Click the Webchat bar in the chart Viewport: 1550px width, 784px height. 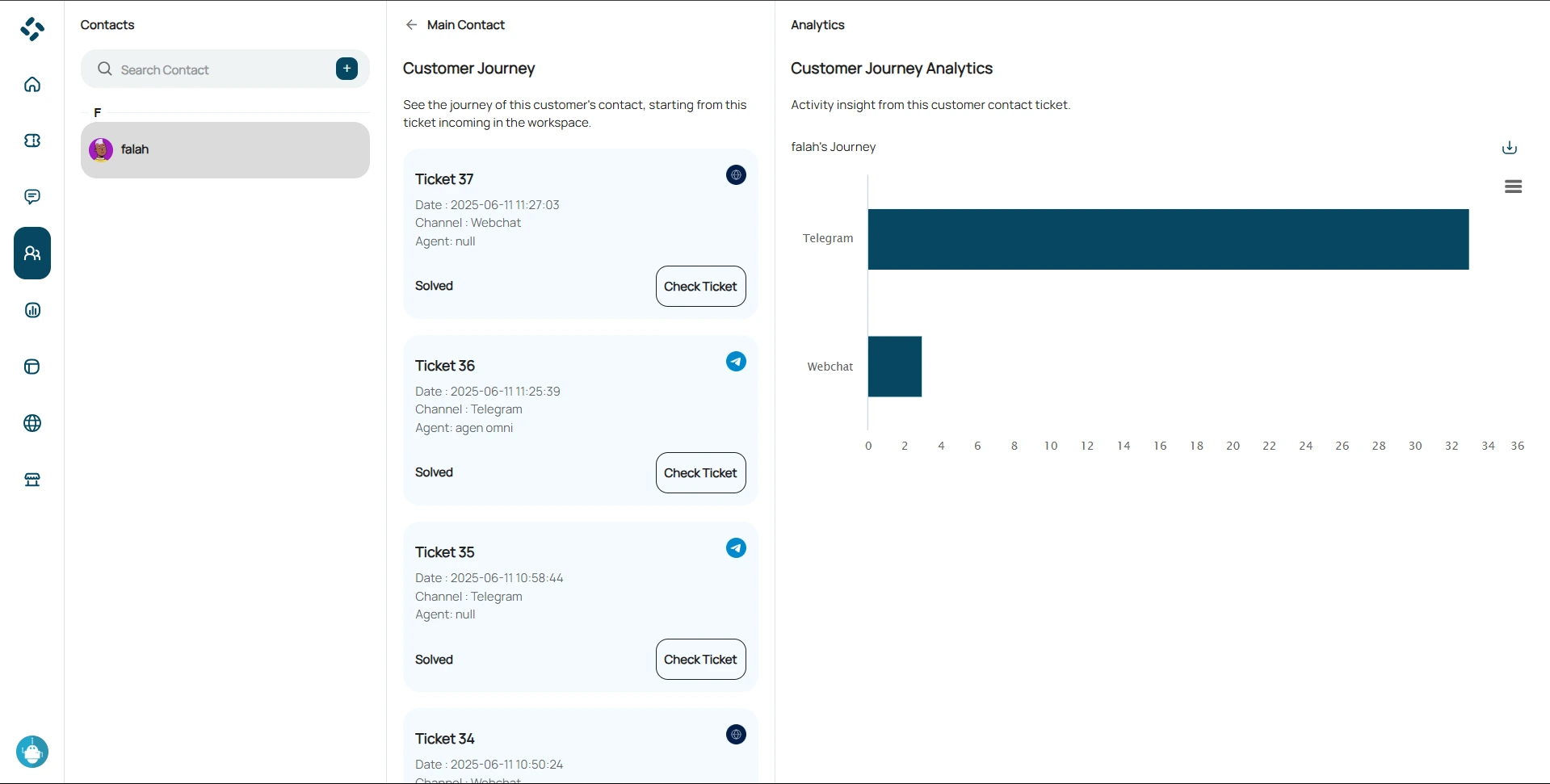point(895,367)
